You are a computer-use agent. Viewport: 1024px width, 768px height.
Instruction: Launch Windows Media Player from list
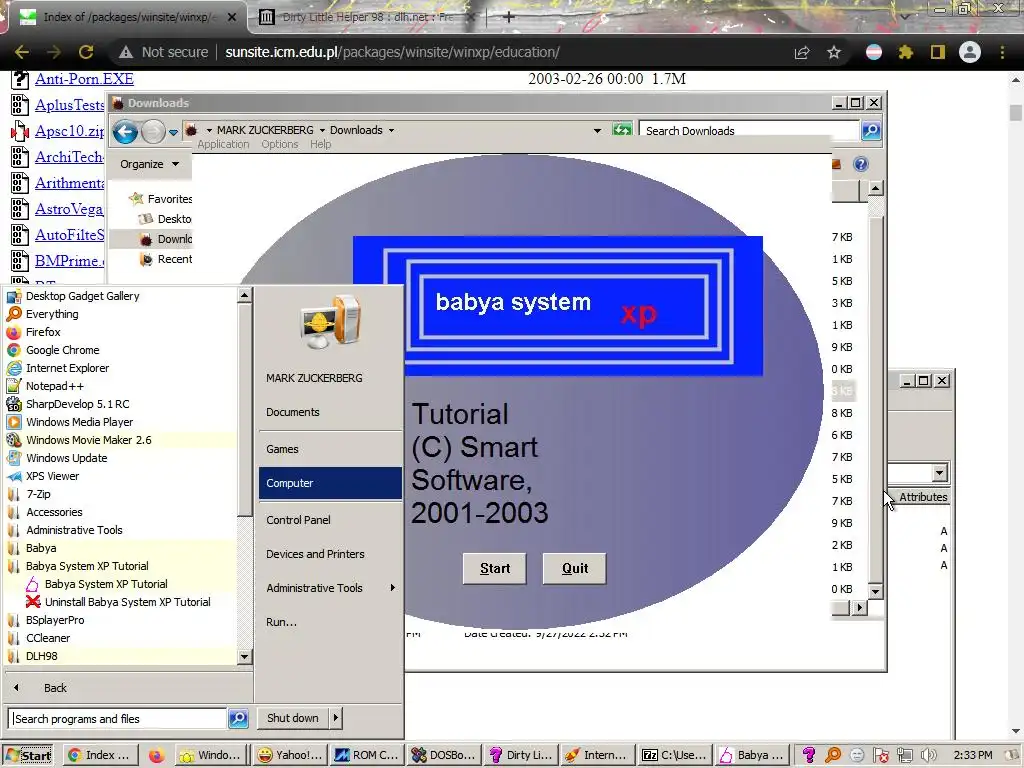(79, 422)
